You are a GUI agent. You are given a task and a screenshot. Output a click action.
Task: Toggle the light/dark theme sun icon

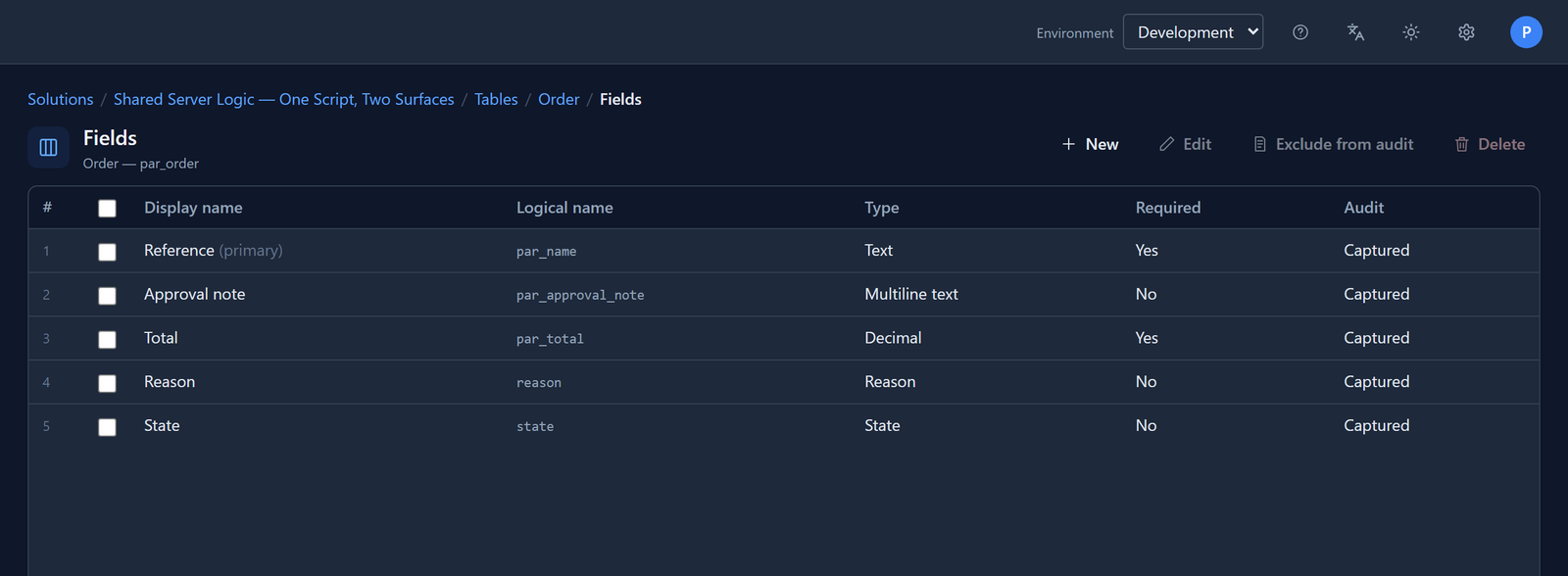(x=1411, y=32)
